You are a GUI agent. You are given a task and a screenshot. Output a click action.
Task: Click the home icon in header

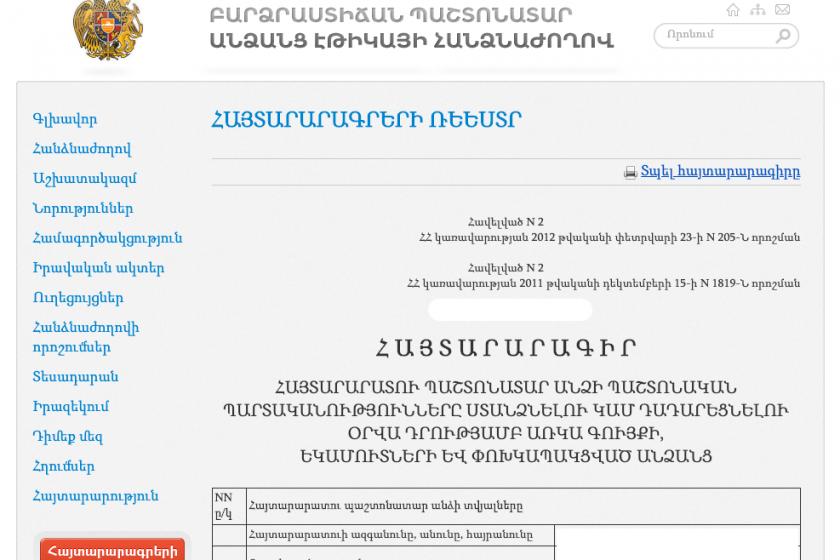click(x=733, y=10)
